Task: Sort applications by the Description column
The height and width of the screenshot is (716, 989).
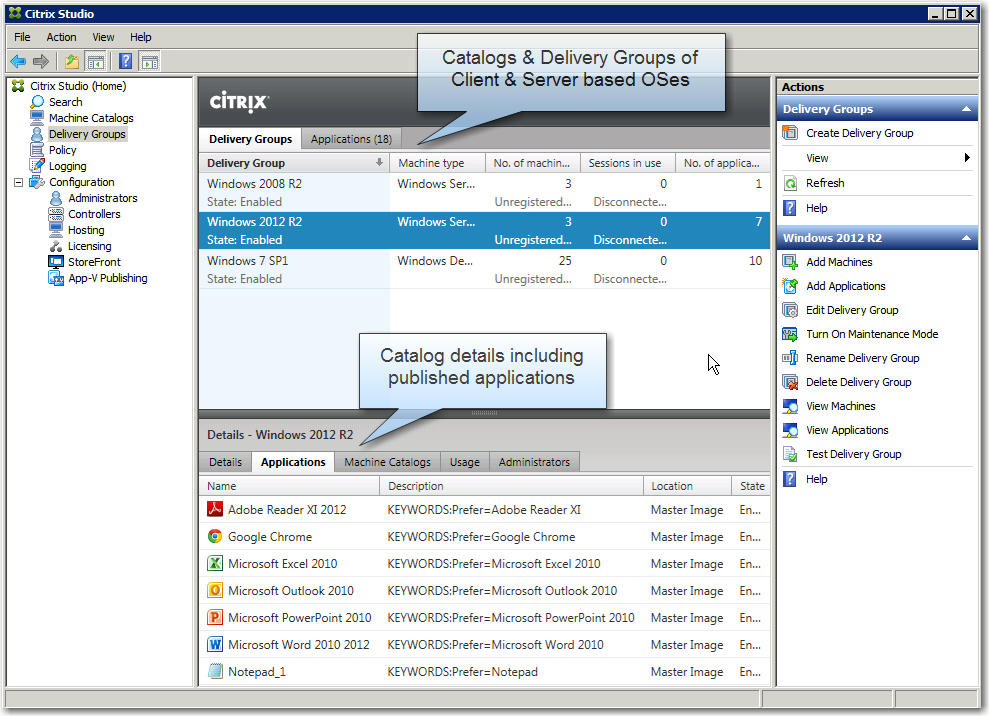Action: pos(512,486)
